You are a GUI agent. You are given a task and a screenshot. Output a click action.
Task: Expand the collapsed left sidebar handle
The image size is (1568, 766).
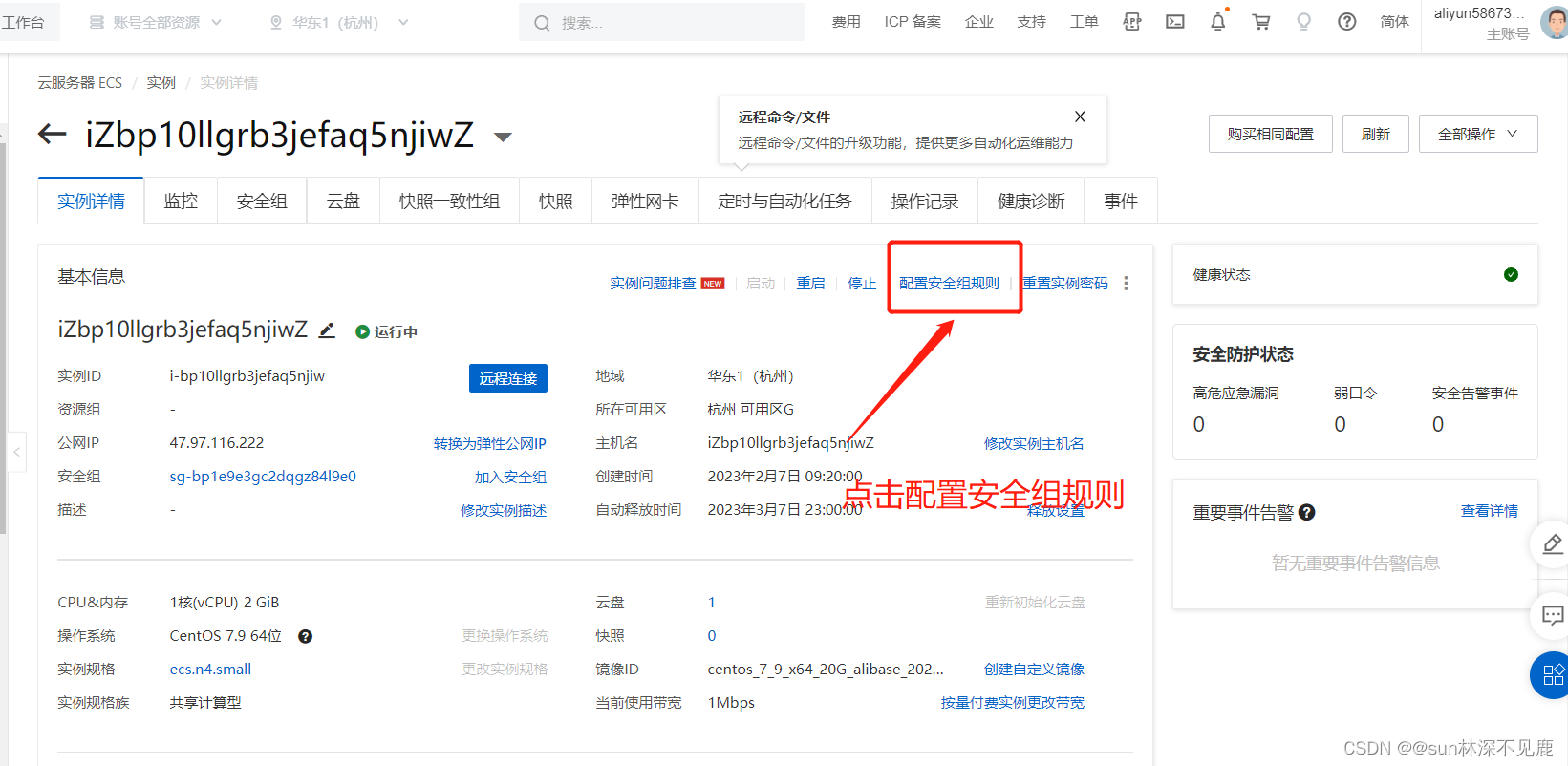(16, 453)
